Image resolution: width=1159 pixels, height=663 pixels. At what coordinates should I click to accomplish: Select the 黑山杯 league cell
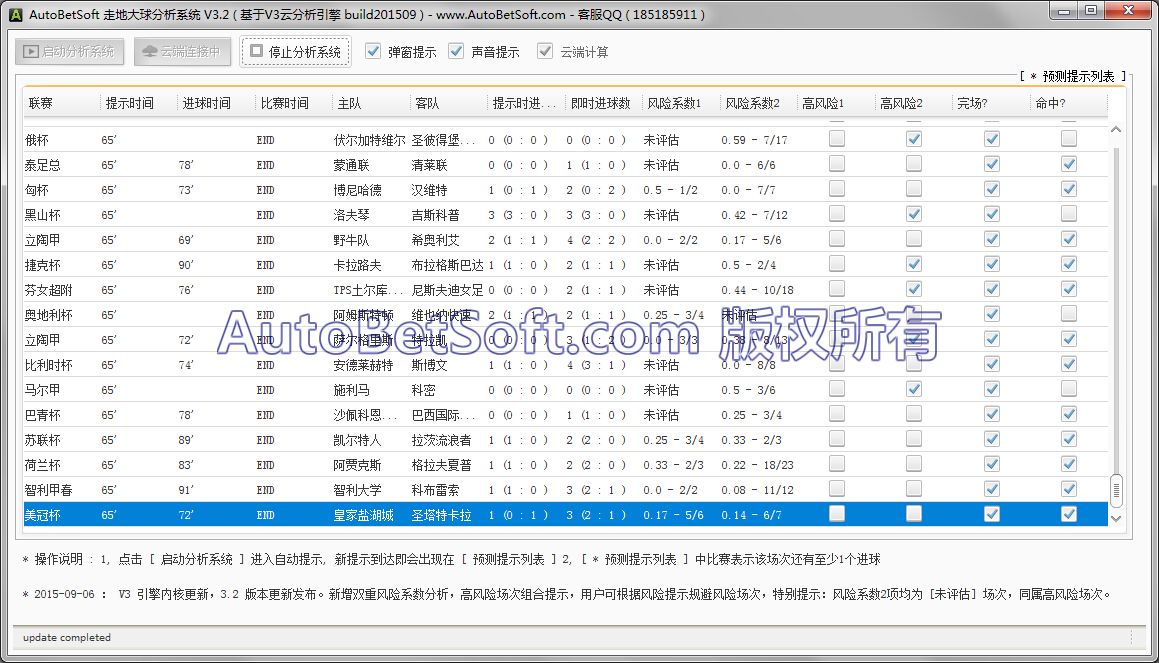coord(43,215)
